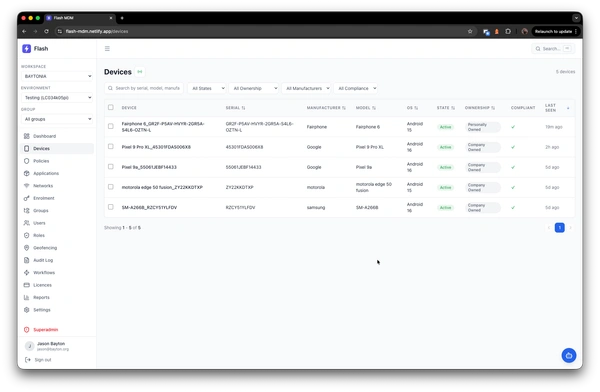Open browser profile avatar icon

point(525,31)
